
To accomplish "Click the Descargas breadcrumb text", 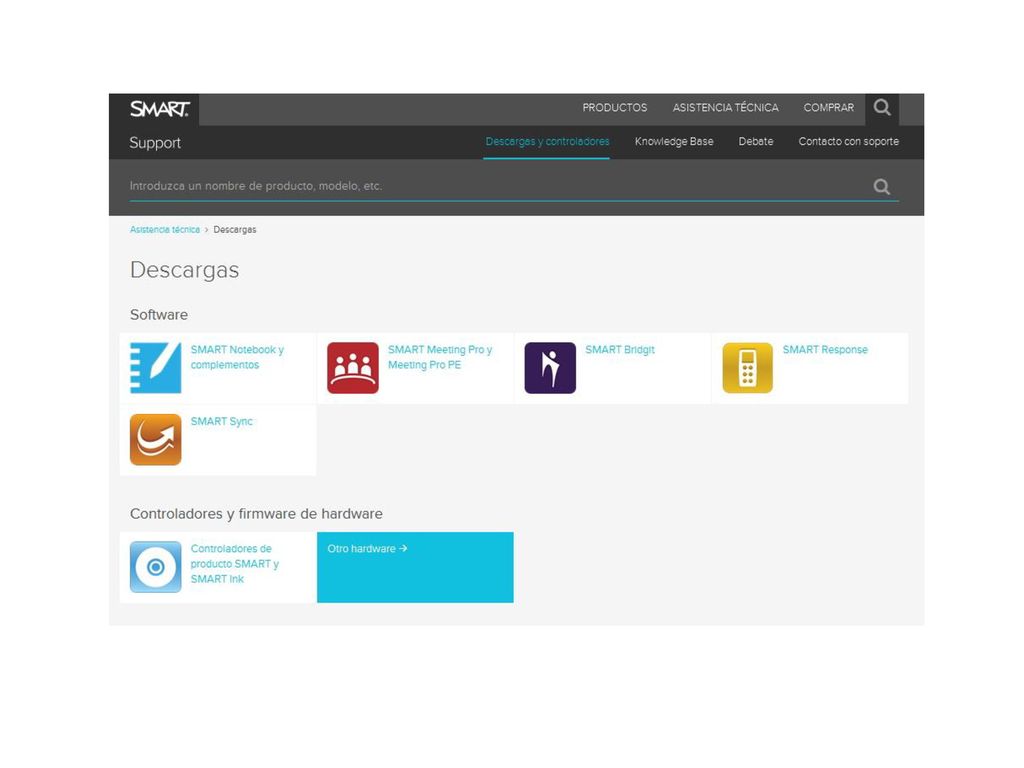I will click(x=234, y=230).
